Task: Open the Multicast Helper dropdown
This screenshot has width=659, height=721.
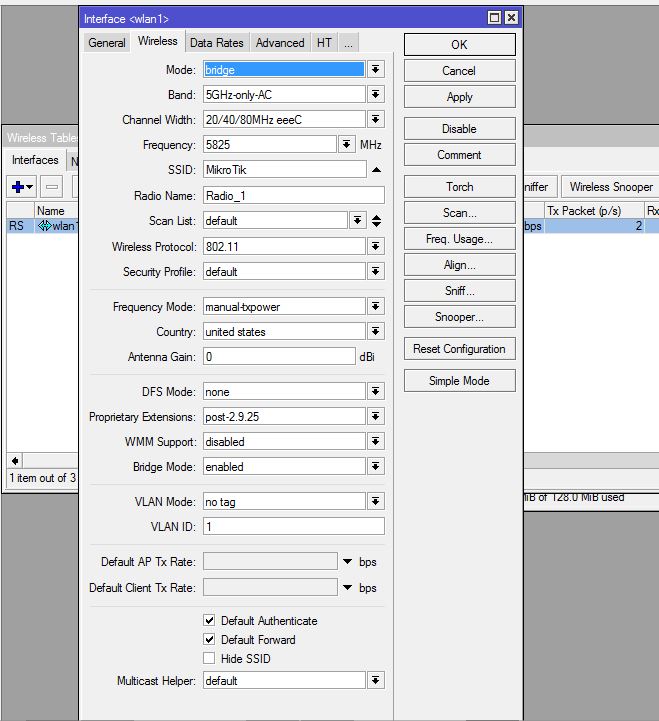Action: 376,680
